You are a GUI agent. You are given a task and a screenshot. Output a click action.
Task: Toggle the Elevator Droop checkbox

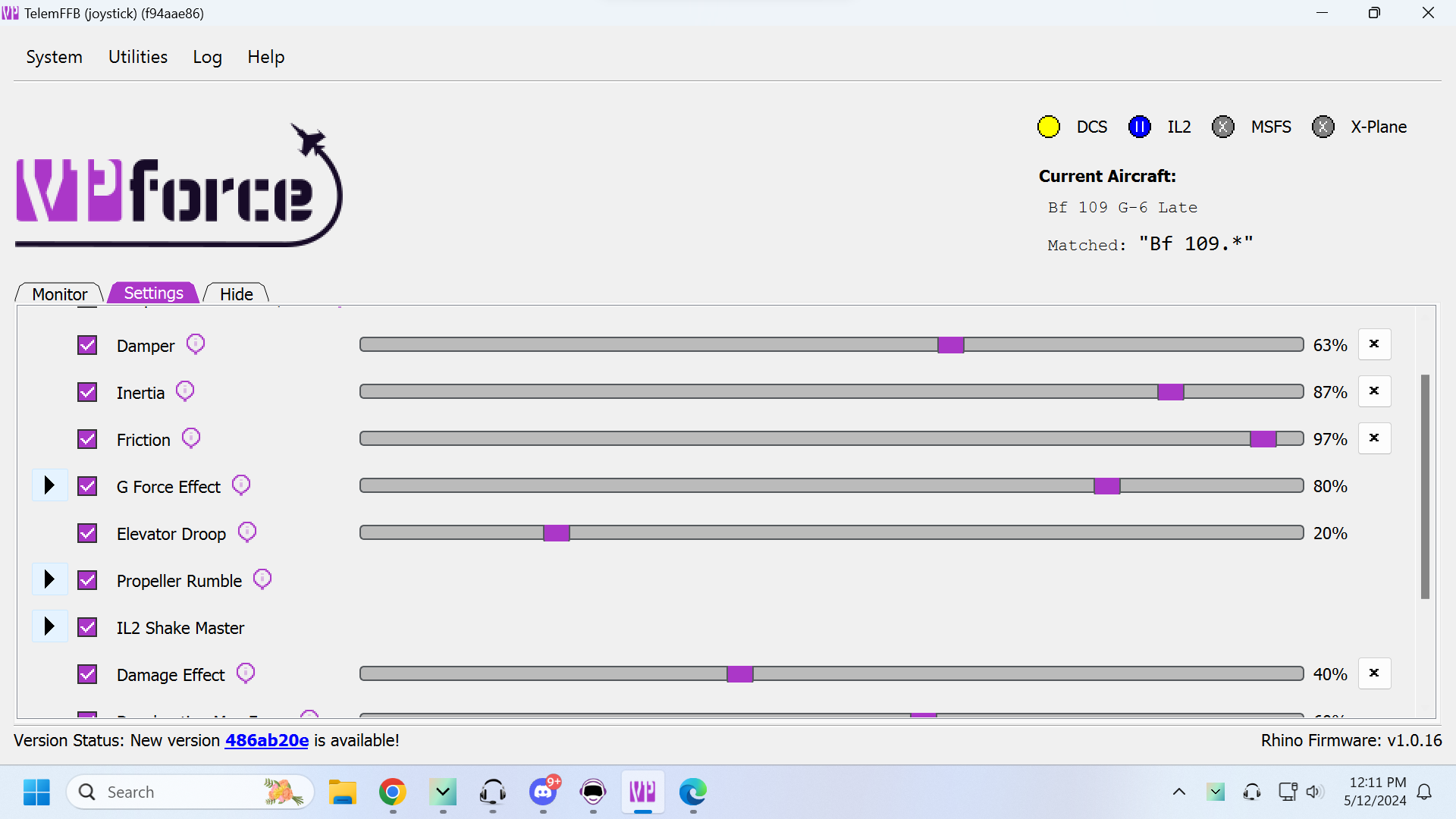[87, 533]
